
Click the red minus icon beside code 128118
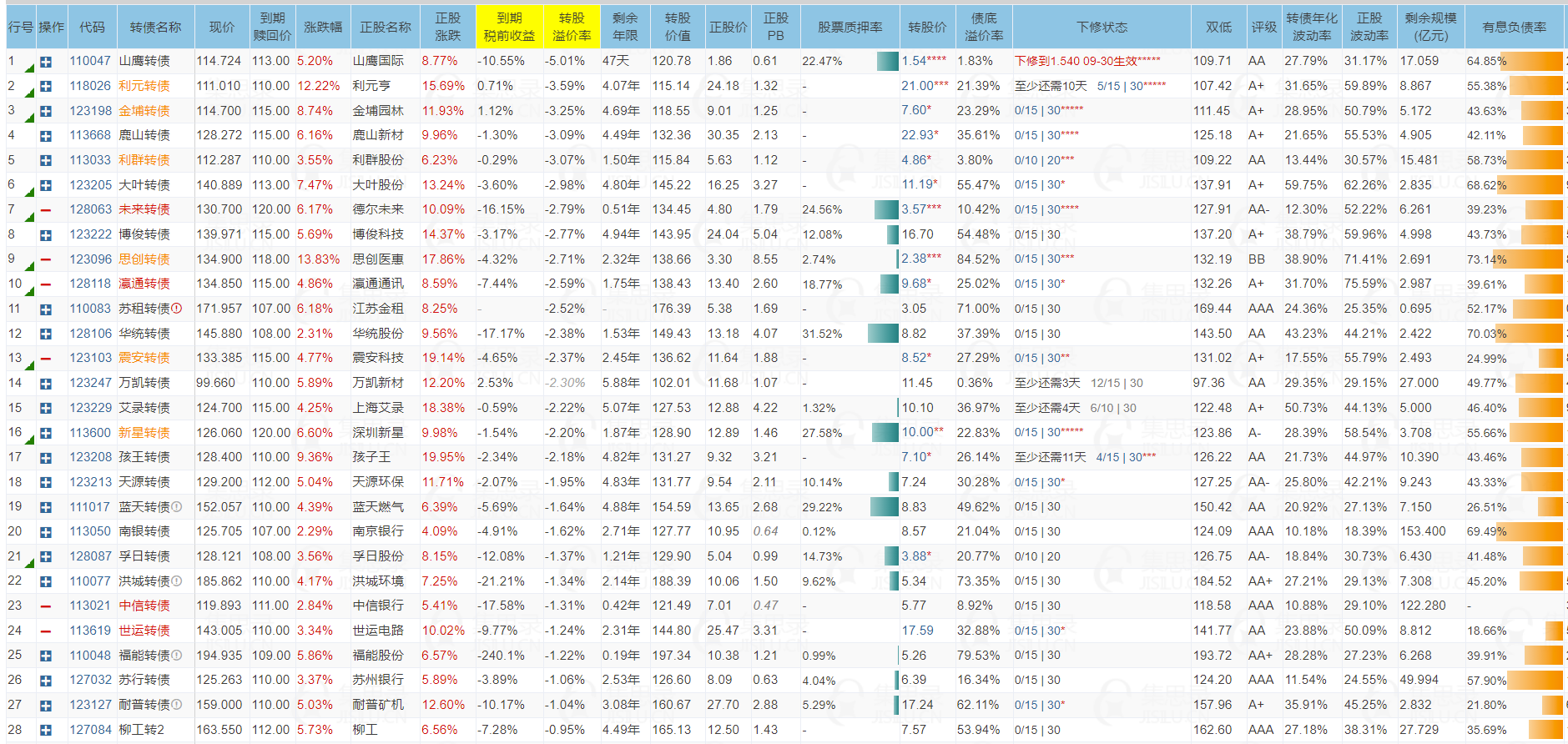pyautogui.click(x=46, y=284)
